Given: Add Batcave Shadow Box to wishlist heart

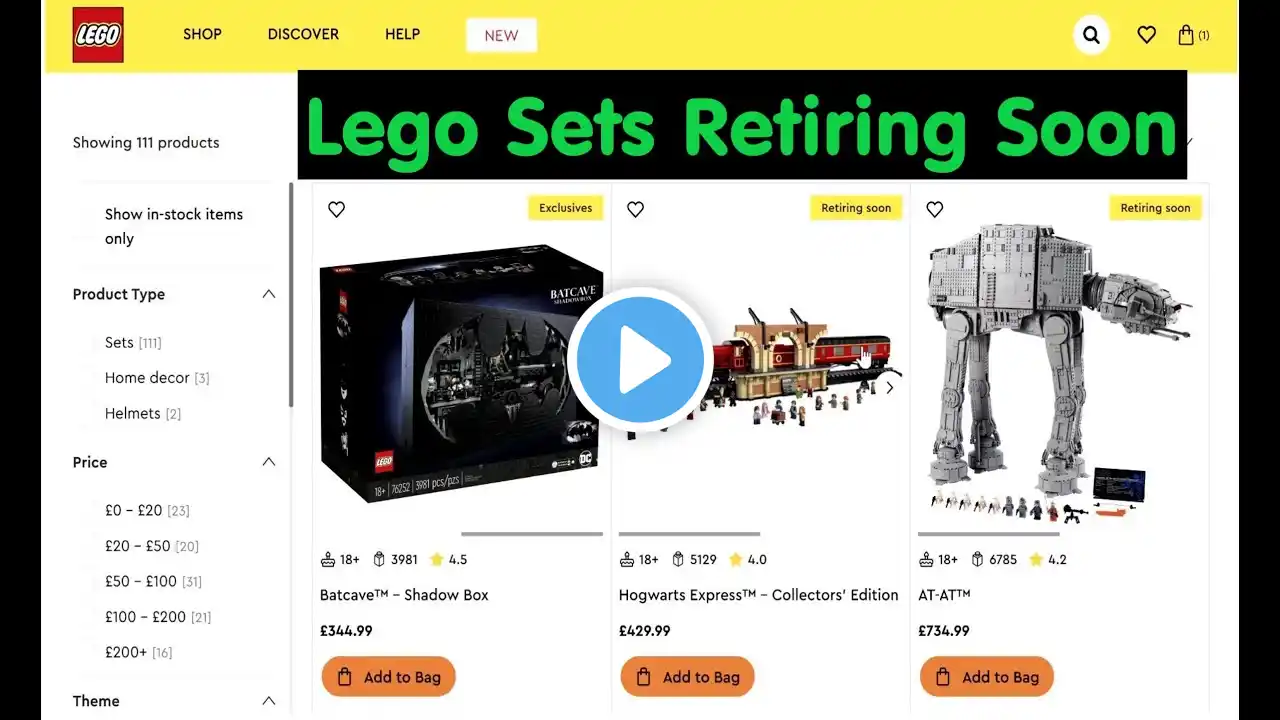Looking at the screenshot, I should pos(337,209).
